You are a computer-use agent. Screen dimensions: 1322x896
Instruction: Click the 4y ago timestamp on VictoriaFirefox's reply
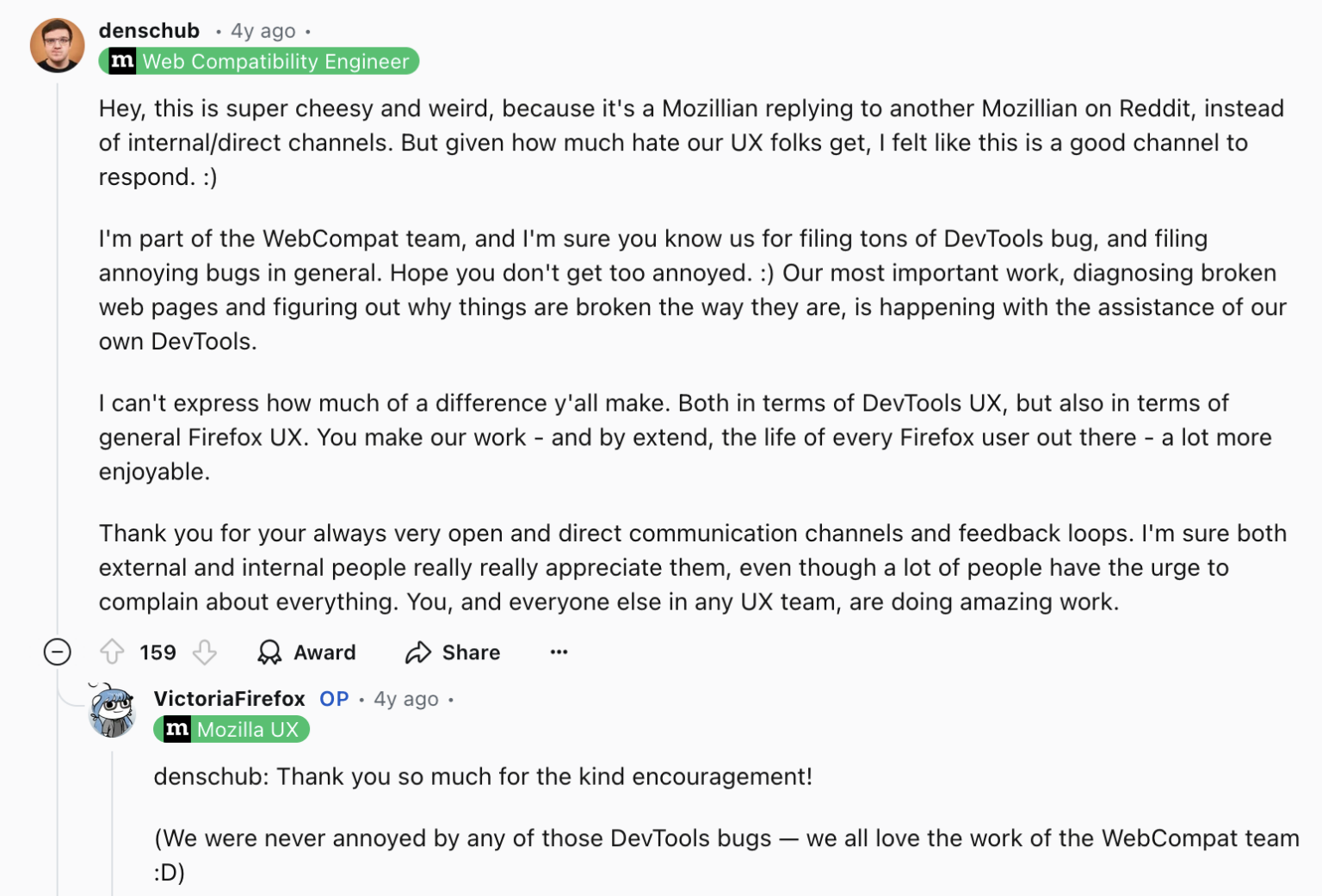404,699
